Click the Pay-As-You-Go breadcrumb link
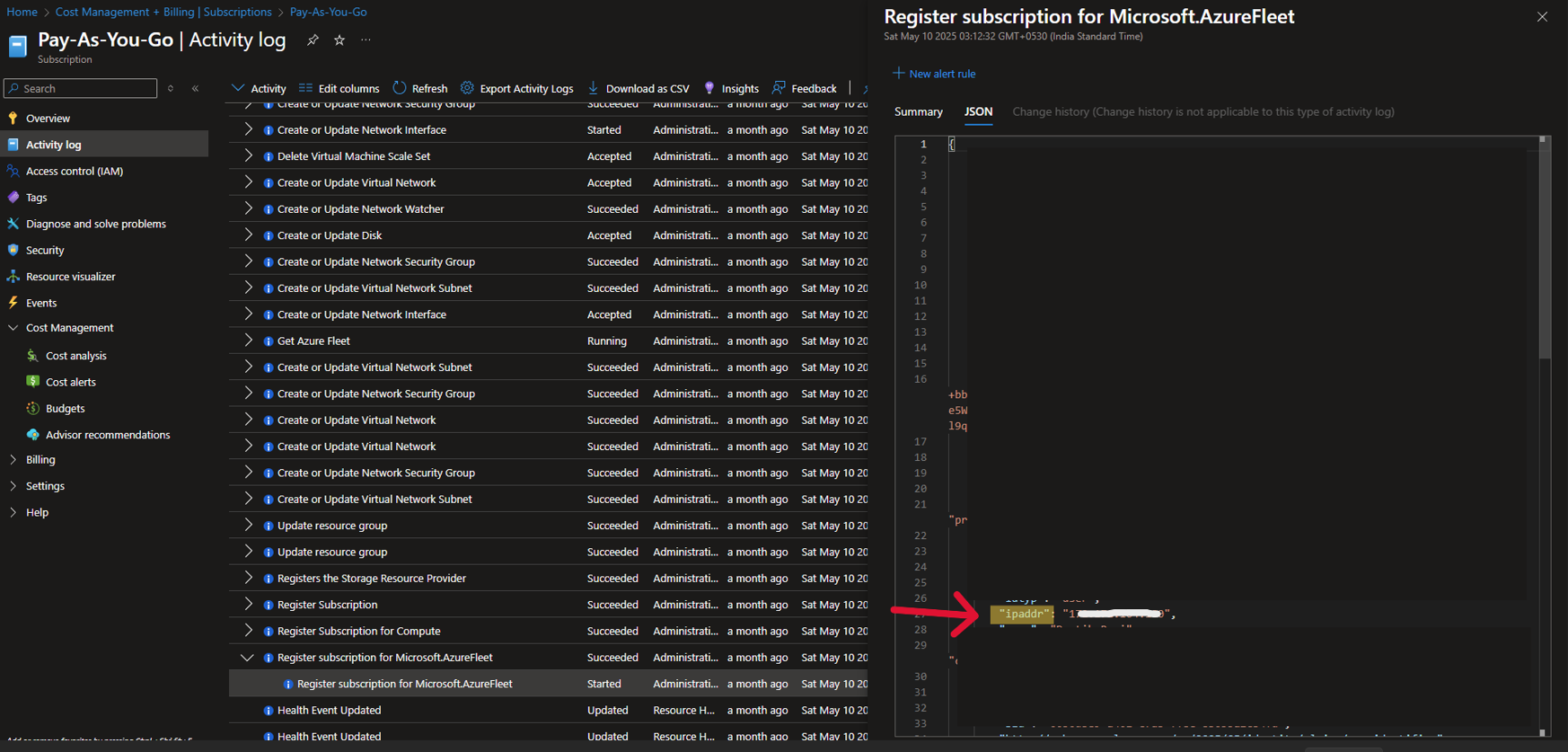 328,12
